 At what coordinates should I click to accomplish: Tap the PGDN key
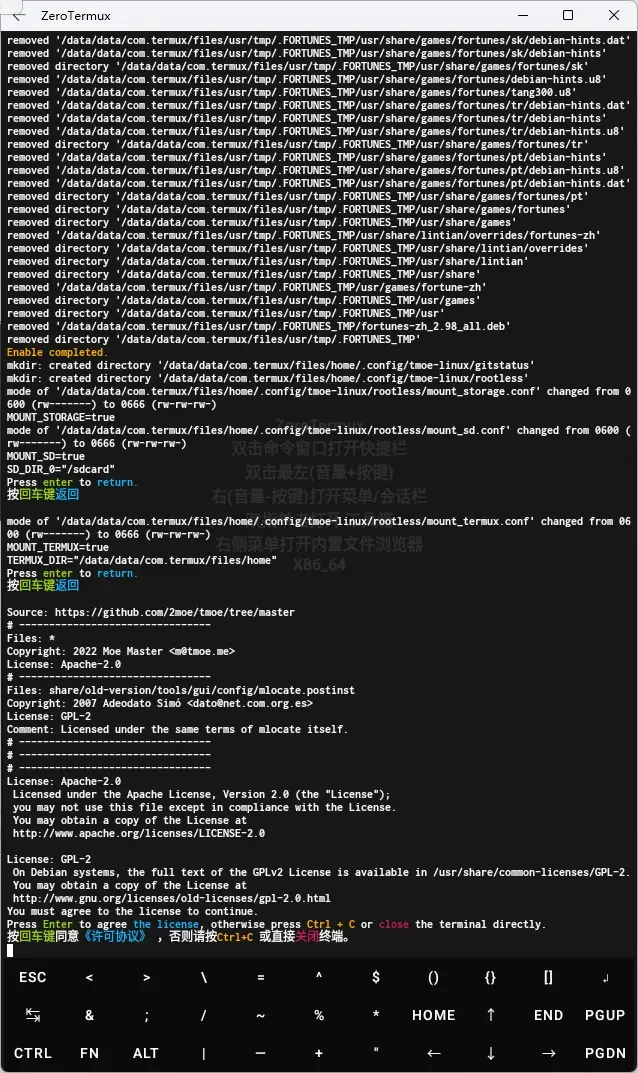click(605, 1053)
